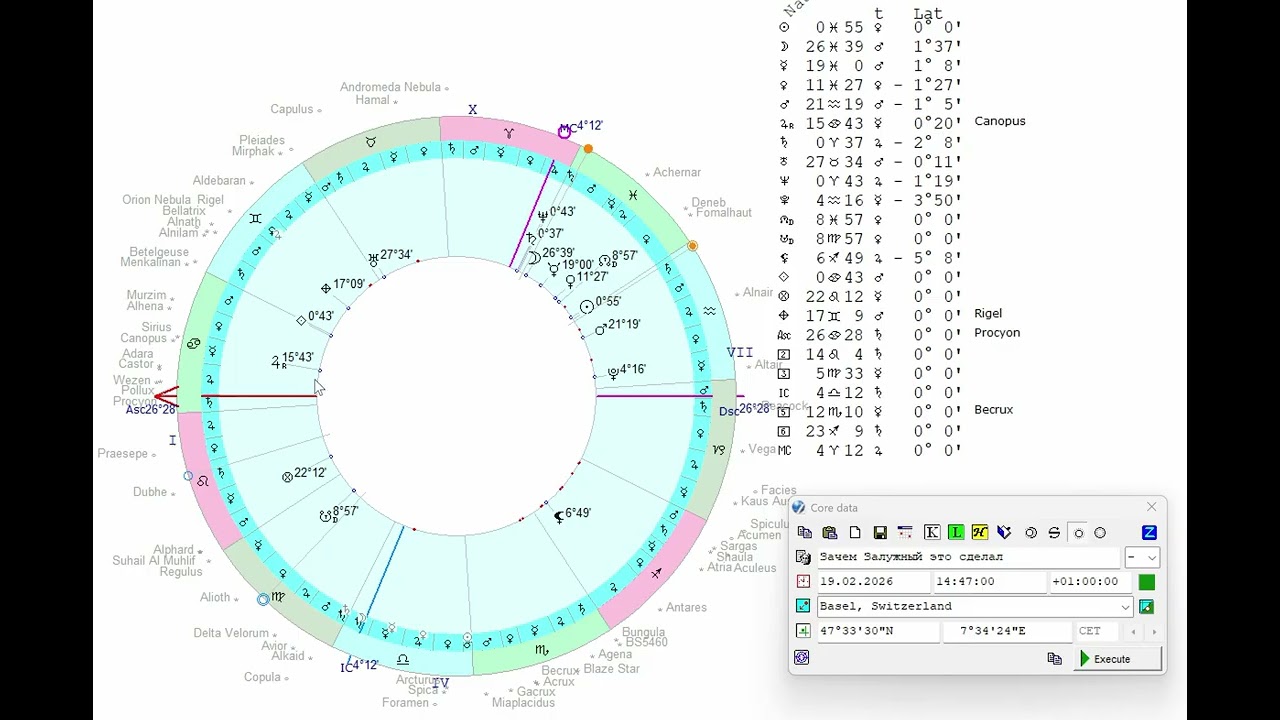
Task: Click the chart name document icon
Action: pyautogui.click(x=803, y=557)
